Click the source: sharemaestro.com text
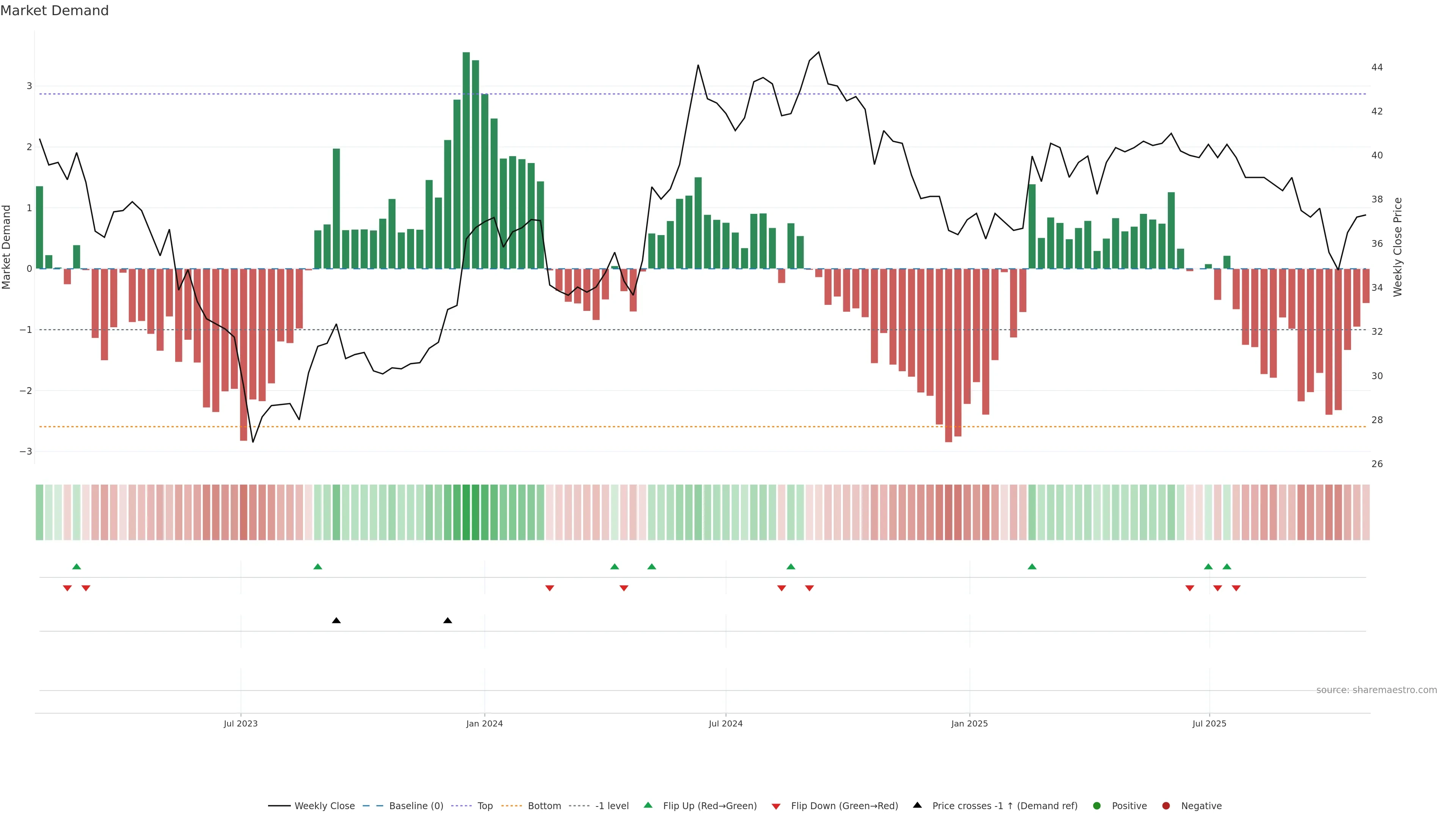Image resolution: width=1456 pixels, height=819 pixels. [x=1376, y=690]
